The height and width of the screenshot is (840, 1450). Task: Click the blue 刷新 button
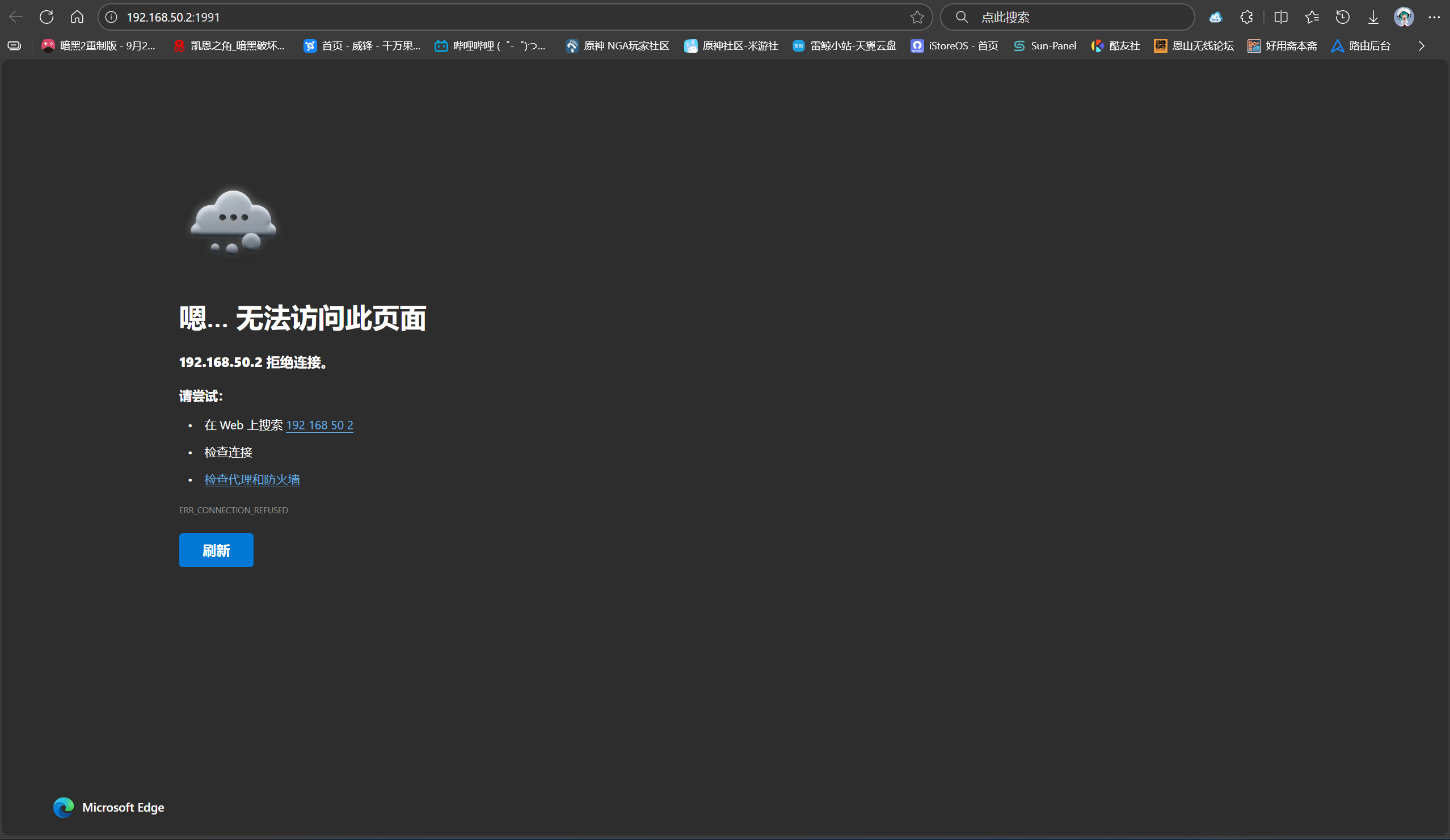pos(216,550)
